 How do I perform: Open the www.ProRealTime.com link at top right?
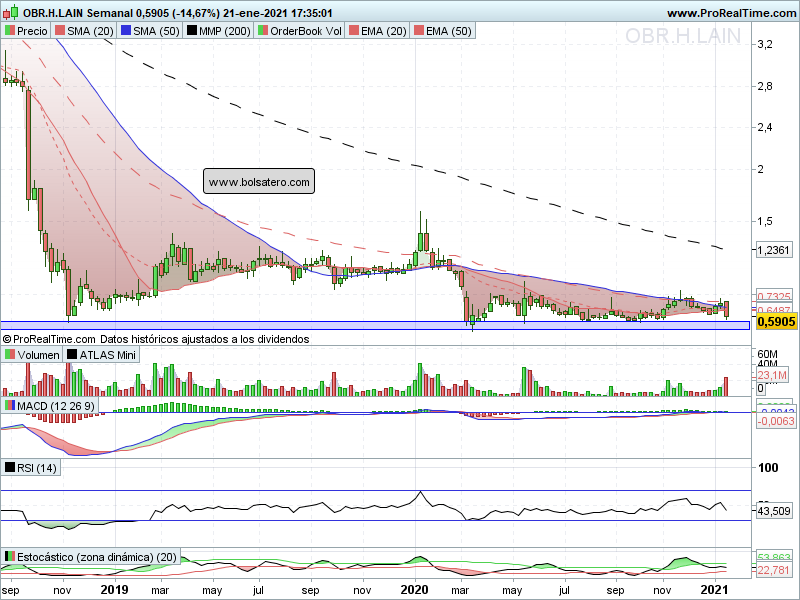(x=732, y=13)
